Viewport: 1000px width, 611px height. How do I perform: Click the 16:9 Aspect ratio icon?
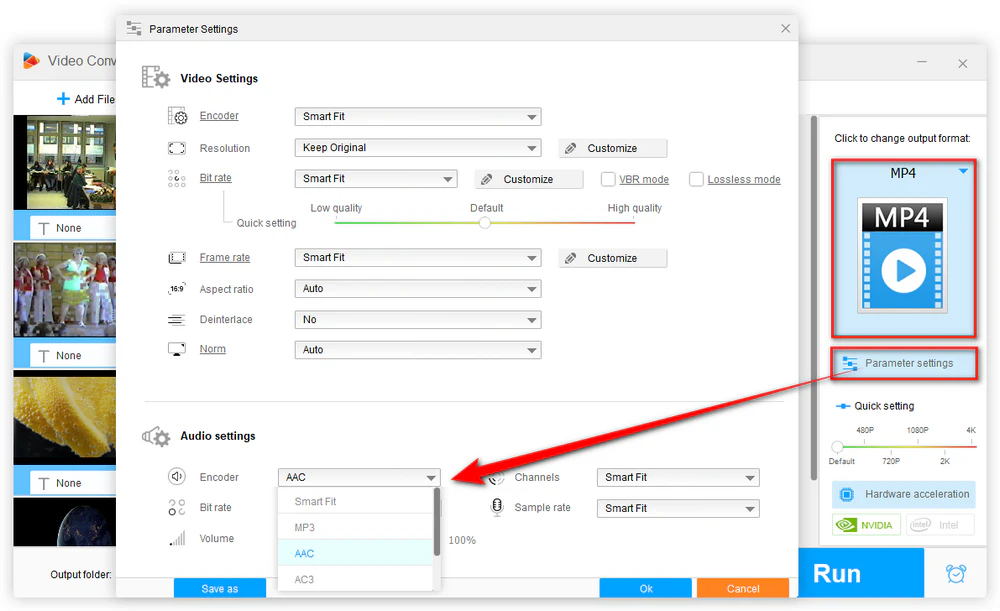[177, 289]
